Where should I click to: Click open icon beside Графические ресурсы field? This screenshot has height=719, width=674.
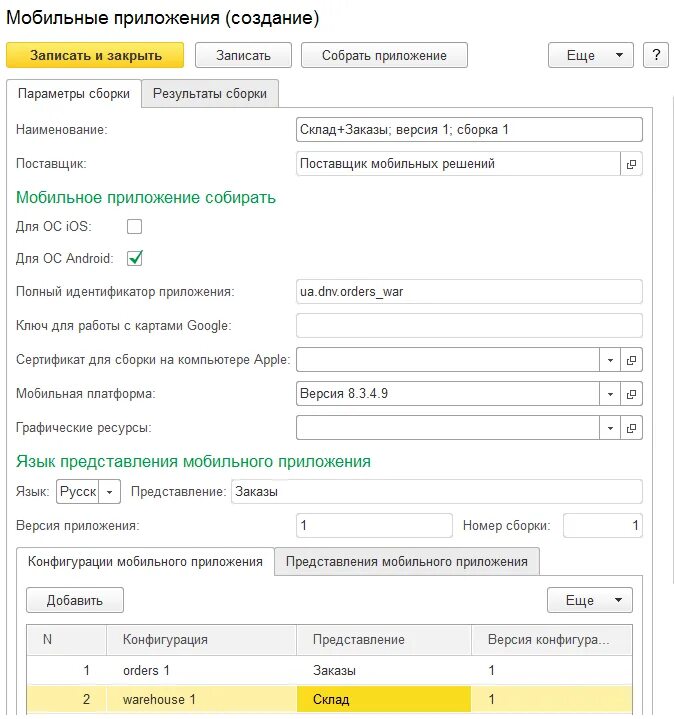click(631, 428)
